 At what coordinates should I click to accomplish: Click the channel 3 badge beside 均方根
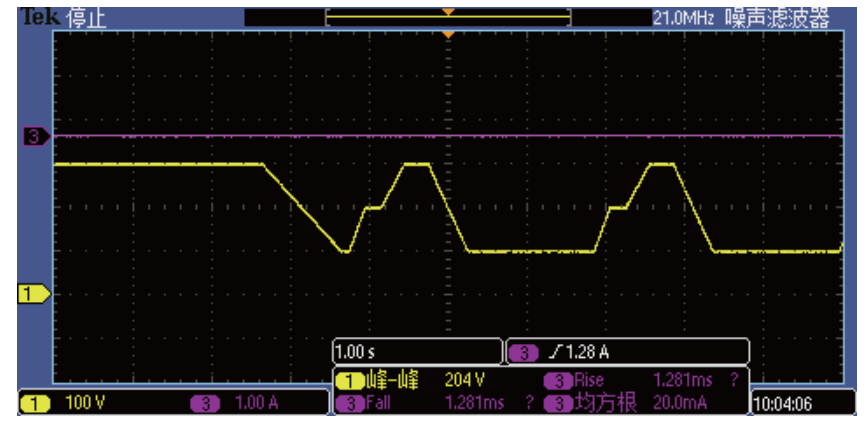557,403
